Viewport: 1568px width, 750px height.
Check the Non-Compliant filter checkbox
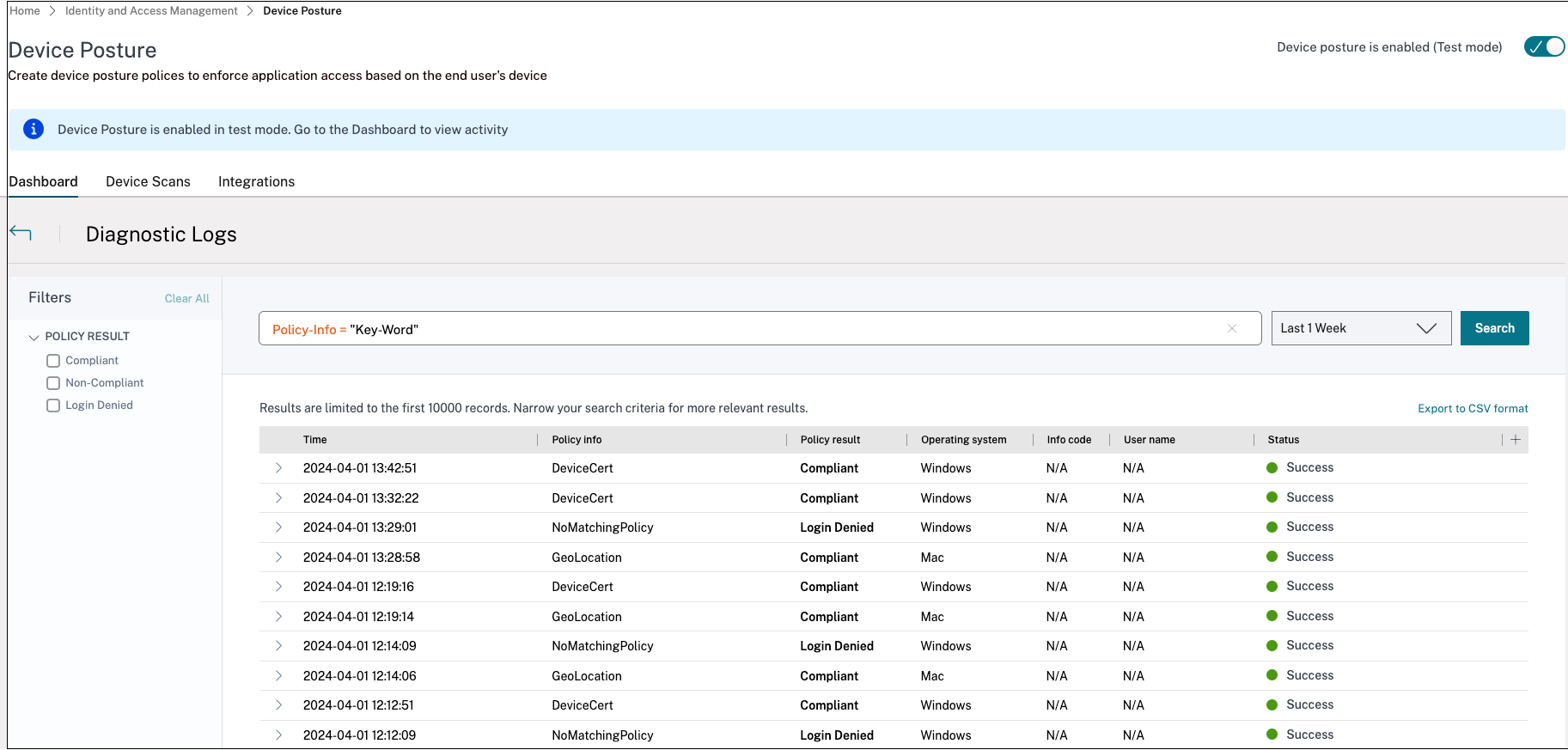coord(53,383)
